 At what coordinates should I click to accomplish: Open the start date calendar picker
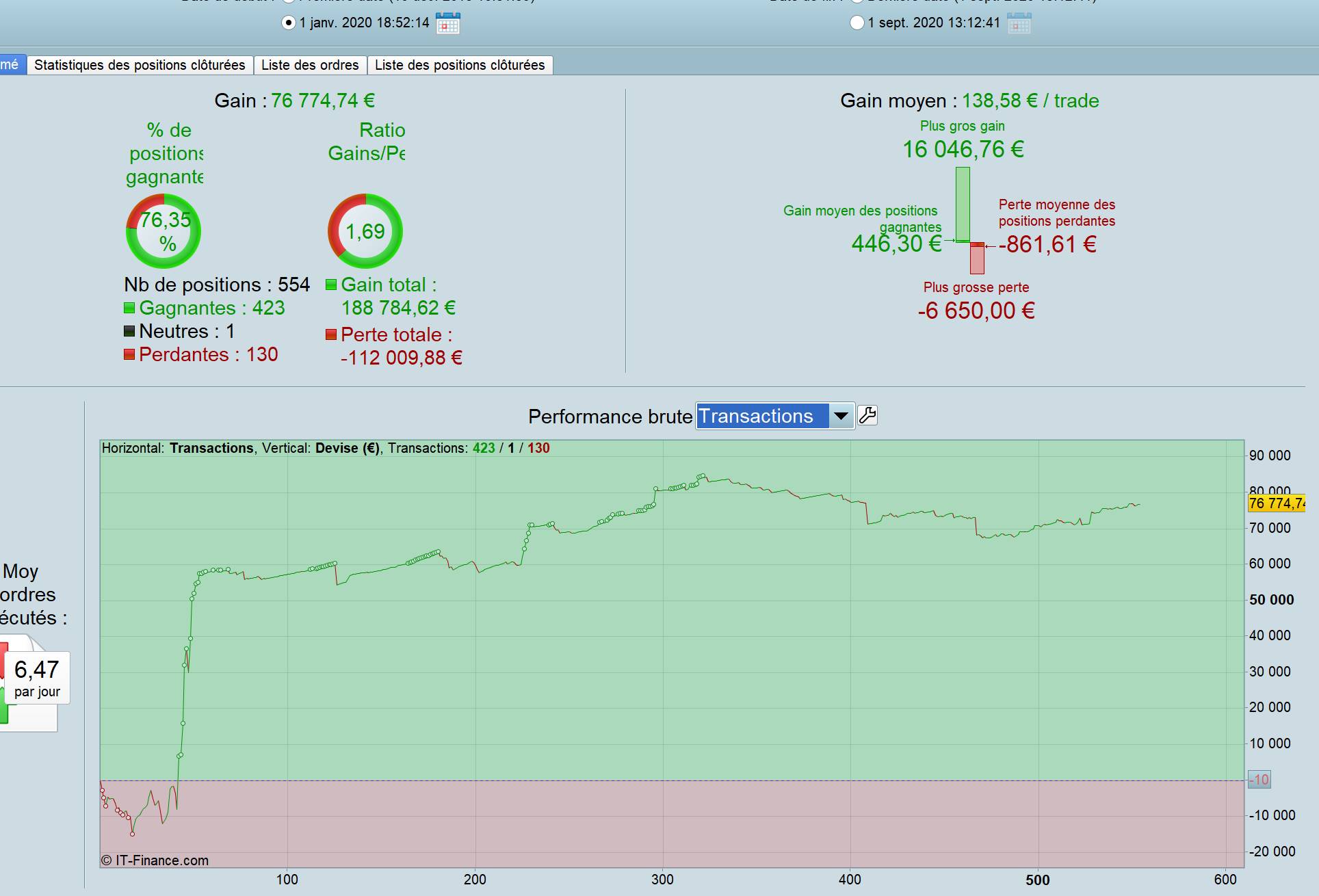point(448,23)
